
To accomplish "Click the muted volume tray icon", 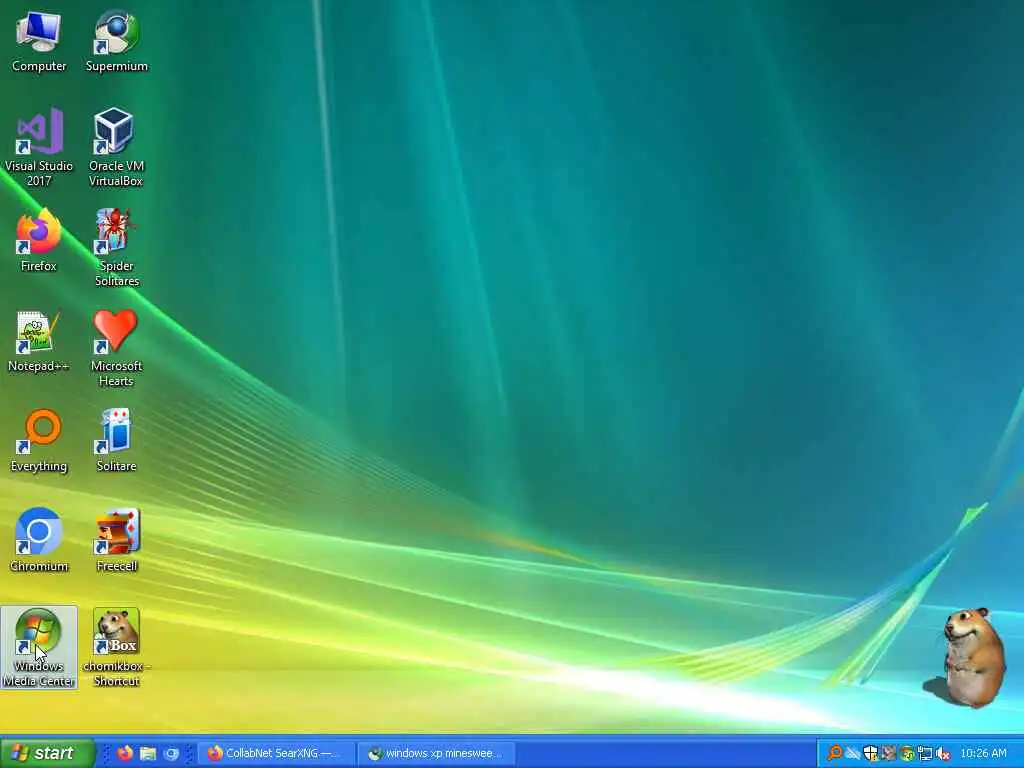I will pyautogui.click(x=942, y=754).
